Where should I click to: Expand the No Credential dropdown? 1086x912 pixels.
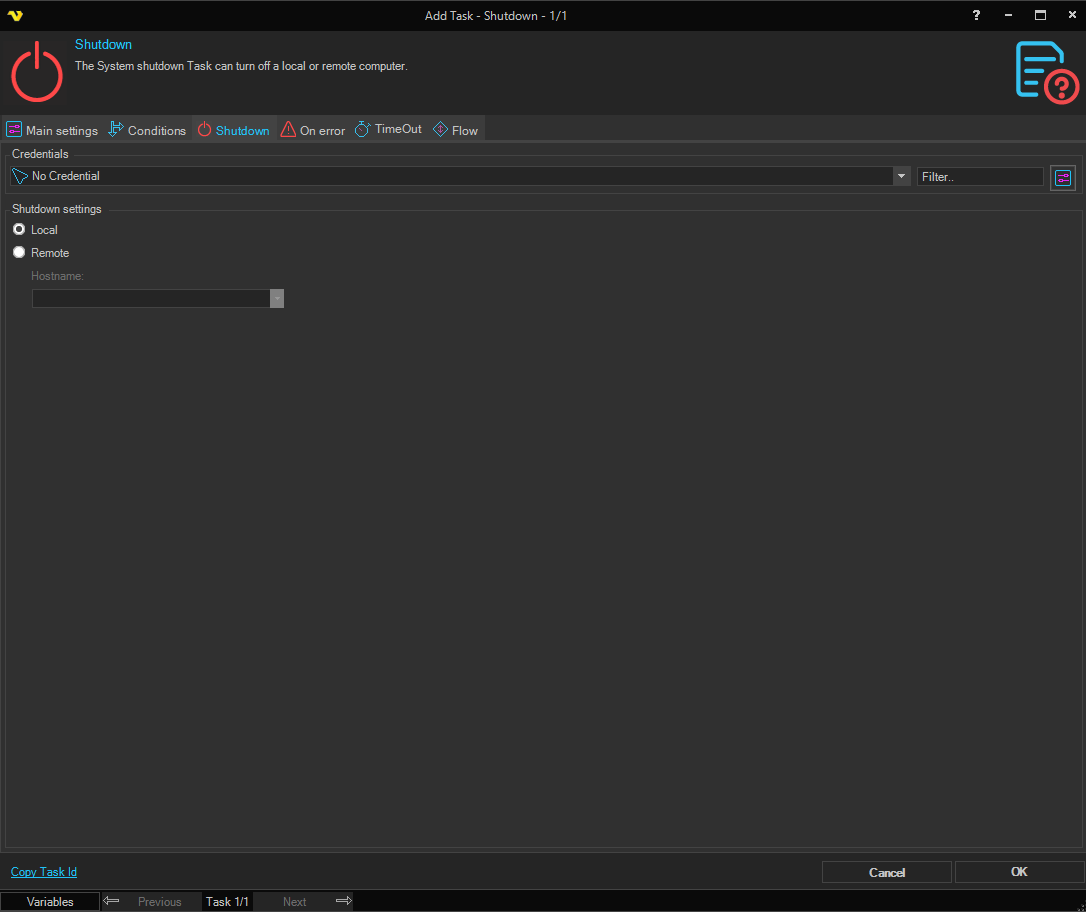click(x=901, y=176)
